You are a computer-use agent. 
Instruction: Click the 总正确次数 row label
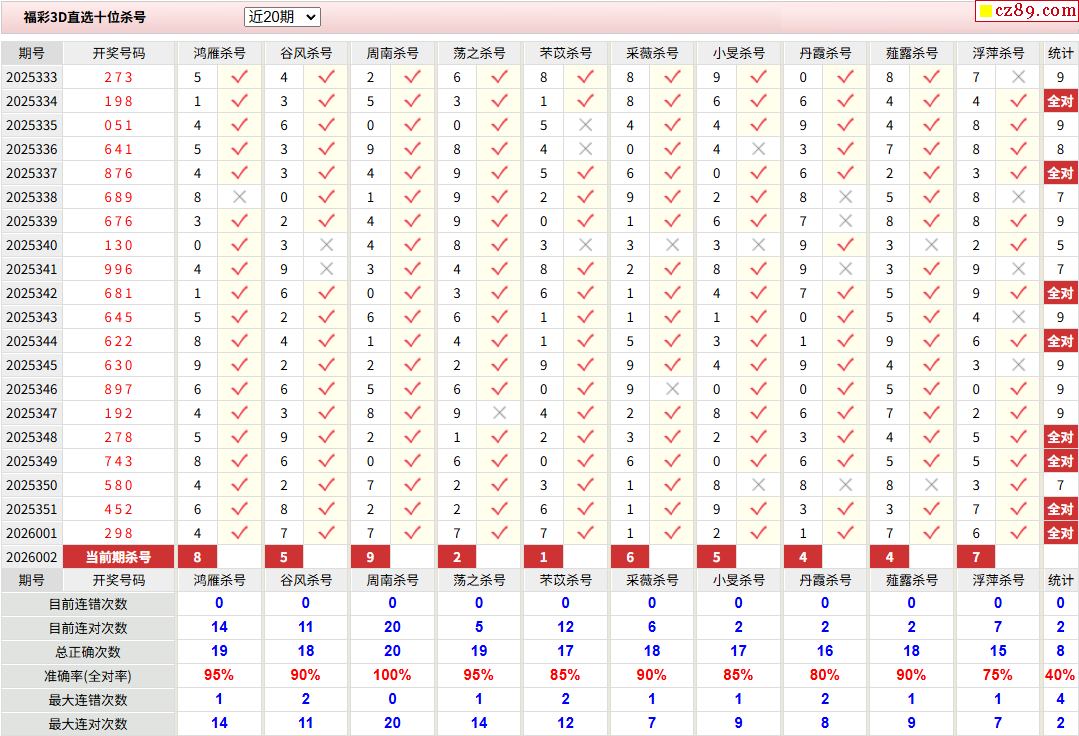pyautogui.click(x=88, y=652)
